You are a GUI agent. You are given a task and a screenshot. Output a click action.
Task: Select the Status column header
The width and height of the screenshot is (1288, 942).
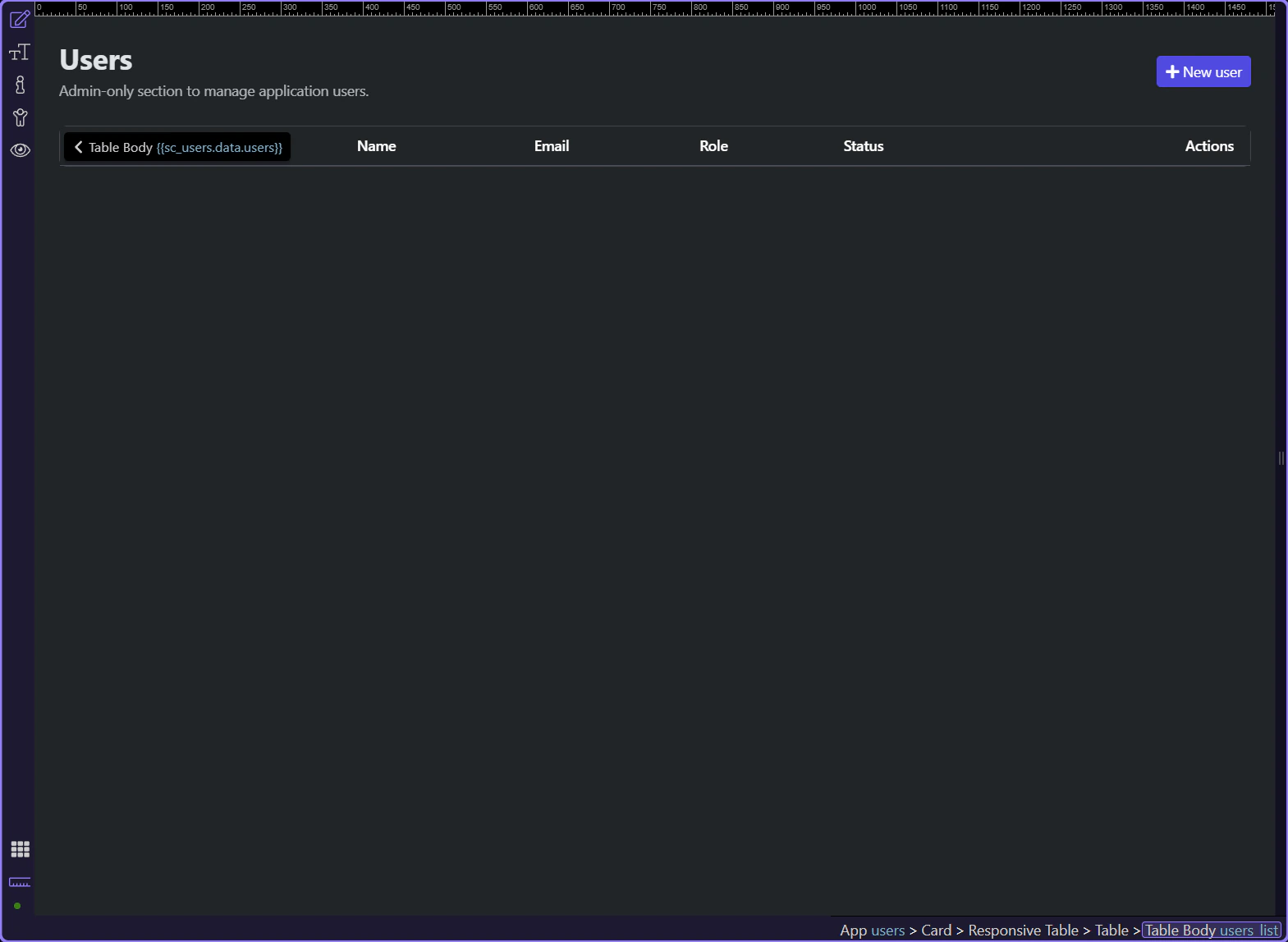point(863,146)
